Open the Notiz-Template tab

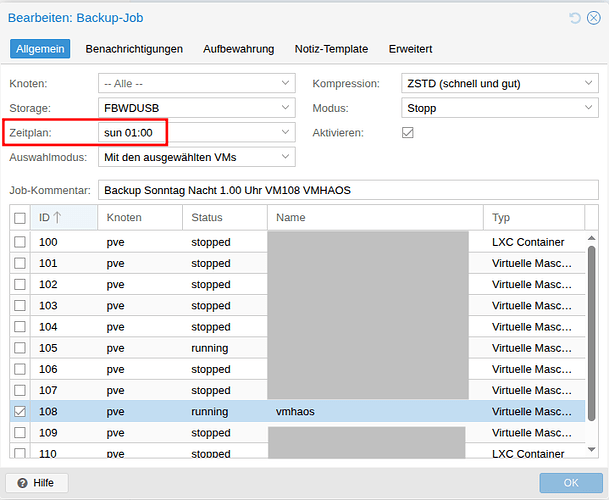coord(331,49)
